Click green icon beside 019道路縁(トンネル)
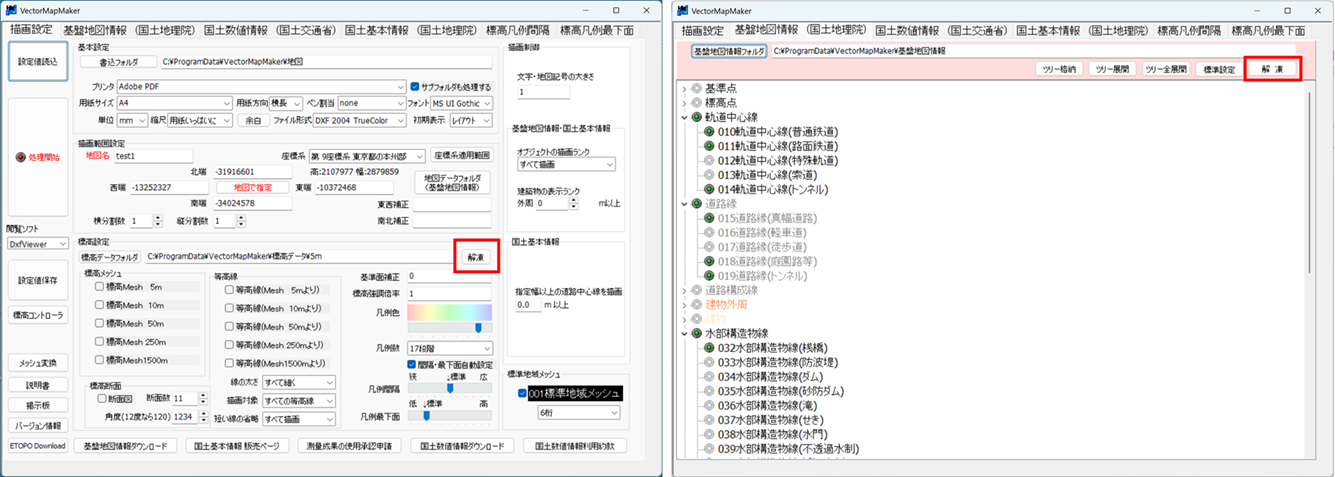The width and height of the screenshot is (1335, 477). pos(710,276)
